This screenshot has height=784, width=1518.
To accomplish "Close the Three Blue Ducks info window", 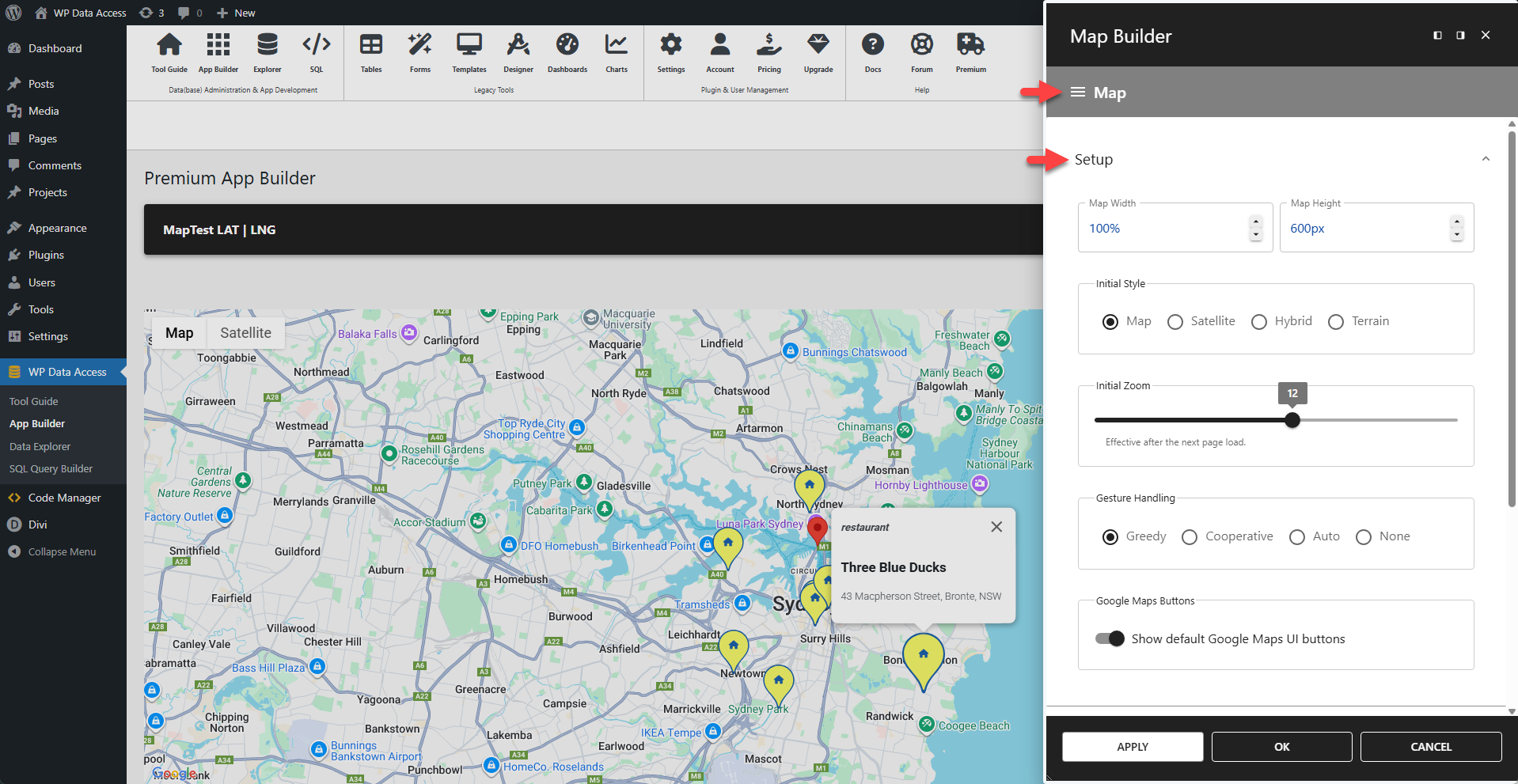I will point(996,527).
